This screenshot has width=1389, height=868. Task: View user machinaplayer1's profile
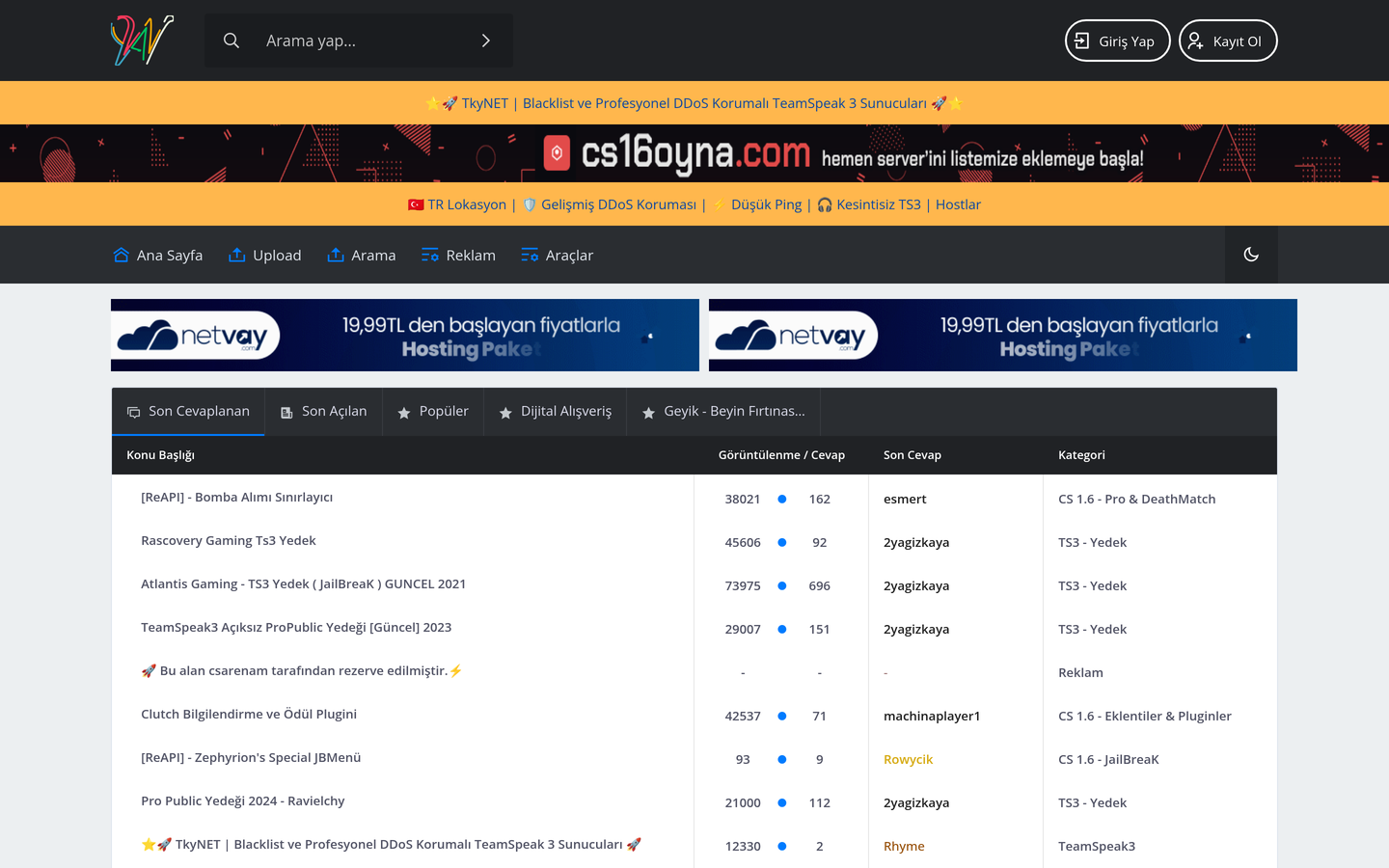[x=932, y=716]
